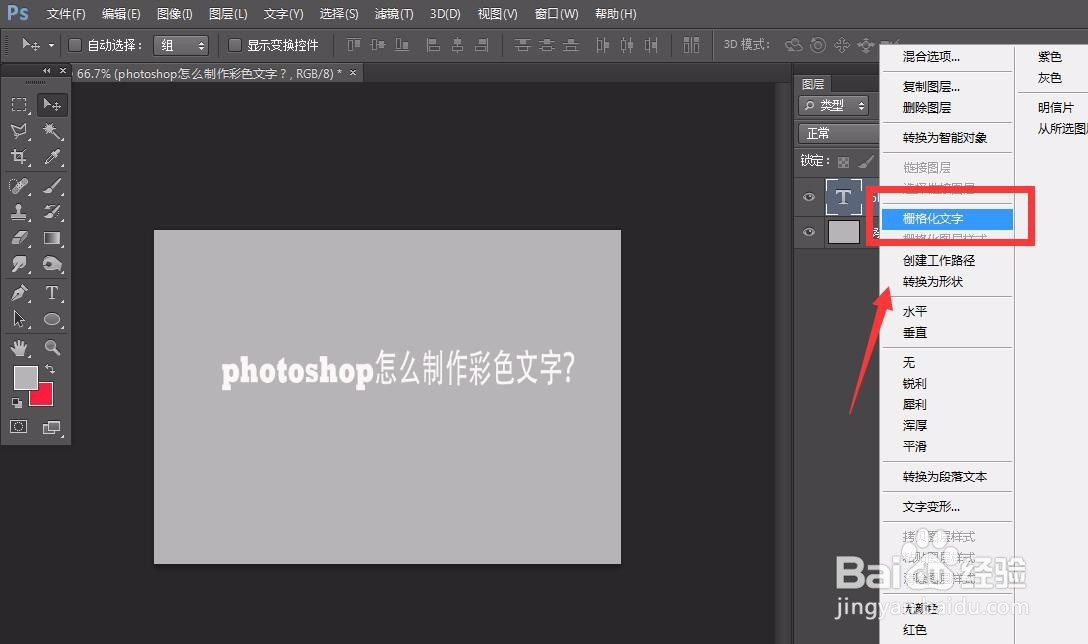Click the text layer T thumbnail
The height and width of the screenshot is (644, 1088).
click(x=844, y=197)
